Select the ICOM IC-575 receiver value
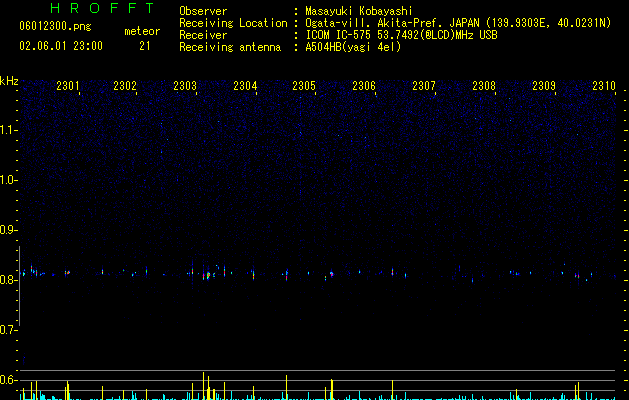The width and height of the screenshot is (629, 400). (401, 35)
